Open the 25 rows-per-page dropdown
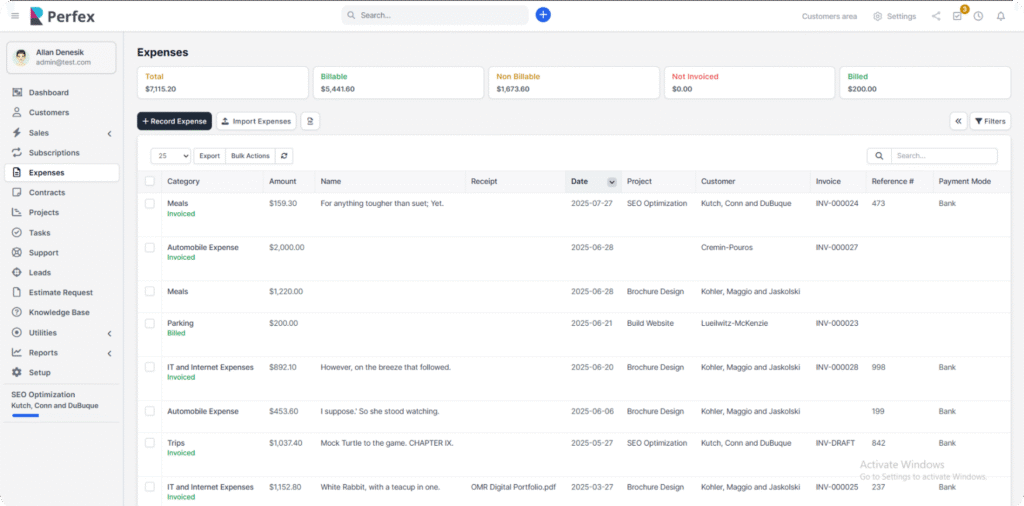The image size is (1024, 506). (170, 156)
